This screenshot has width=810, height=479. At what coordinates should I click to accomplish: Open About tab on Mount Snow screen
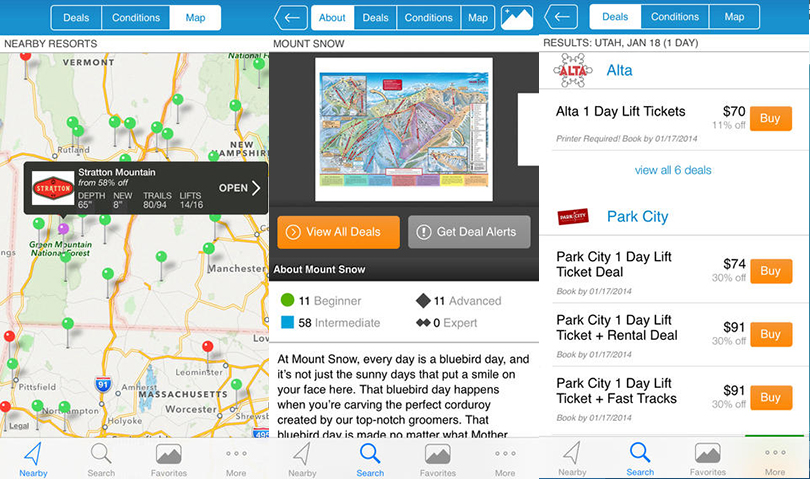332,18
